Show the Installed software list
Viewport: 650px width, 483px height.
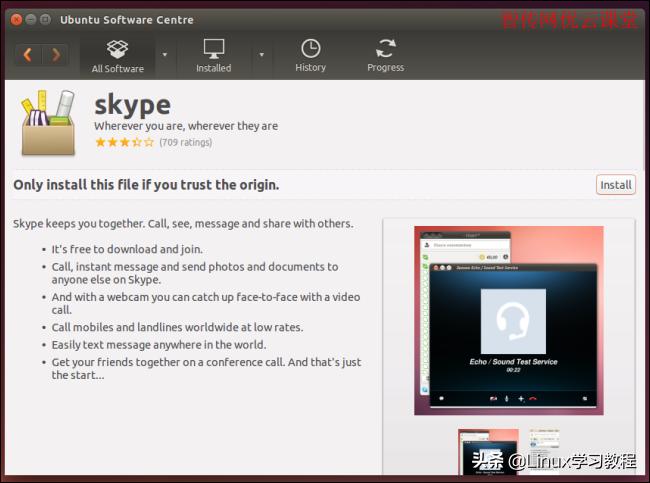coord(213,56)
